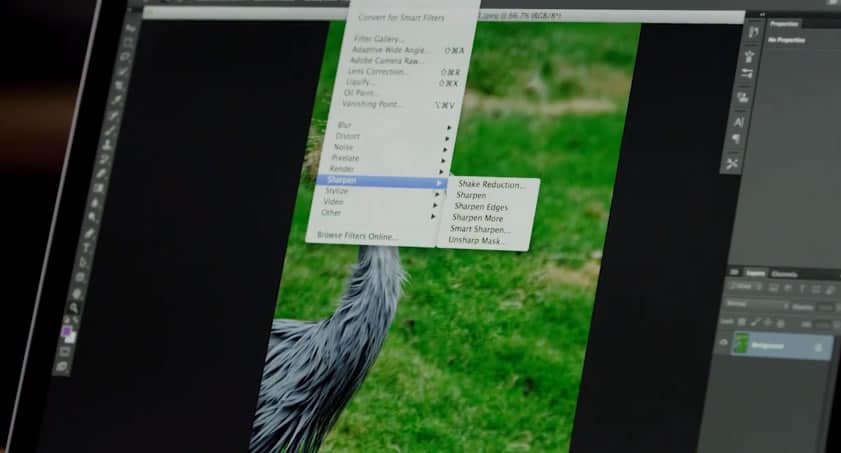Click the Properties panel tab
The image size is (841, 453).
coord(784,25)
